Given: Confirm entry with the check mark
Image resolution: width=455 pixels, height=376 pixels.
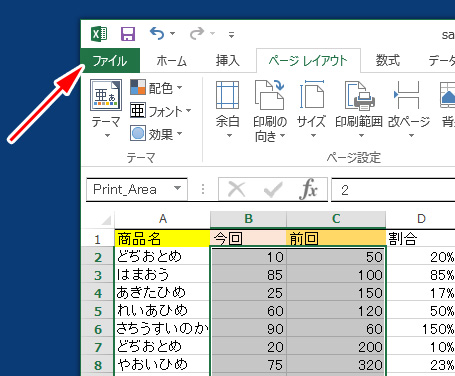Looking at the screenshot, I should click(273, 190).
